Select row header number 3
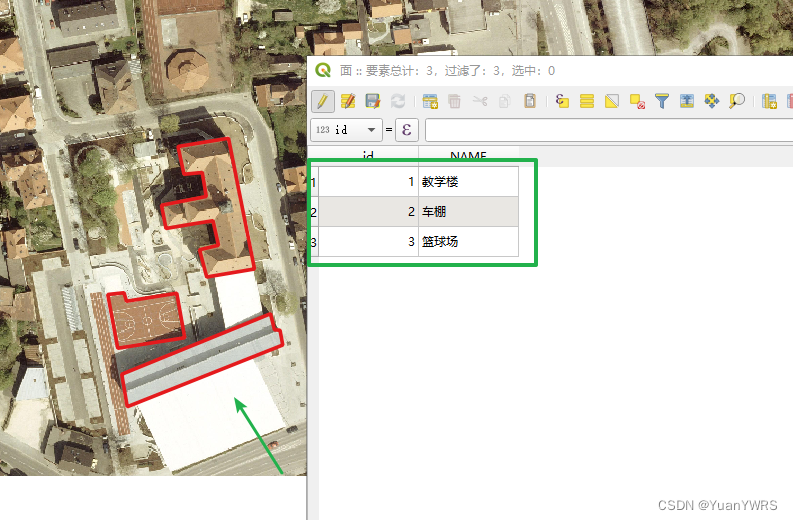 [314, 242]
